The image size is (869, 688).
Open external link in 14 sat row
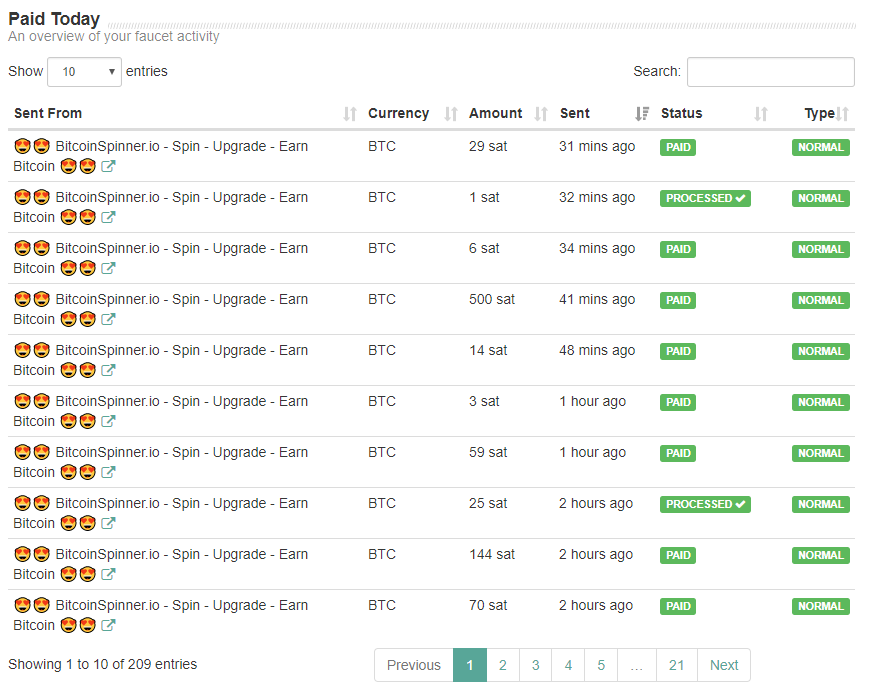108,370
